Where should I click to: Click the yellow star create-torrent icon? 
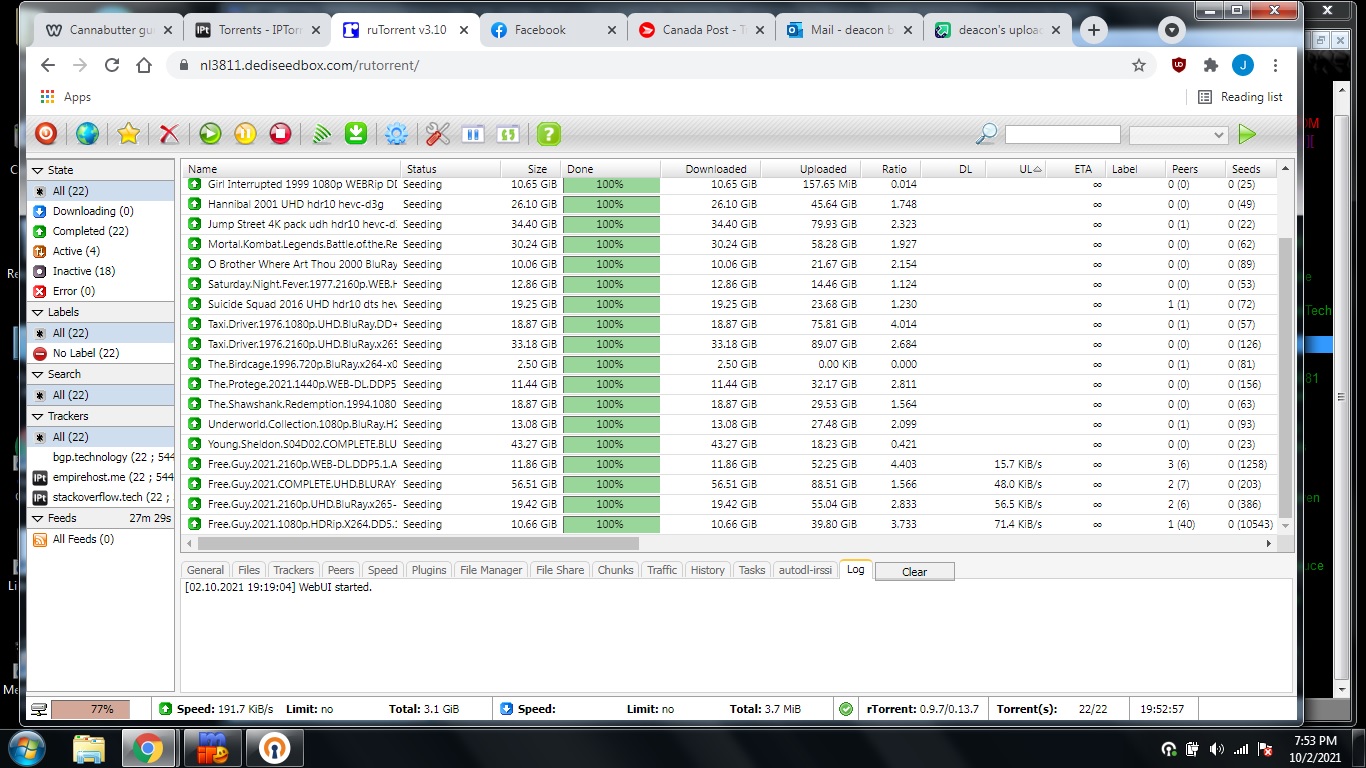click(x=128, y=133)
